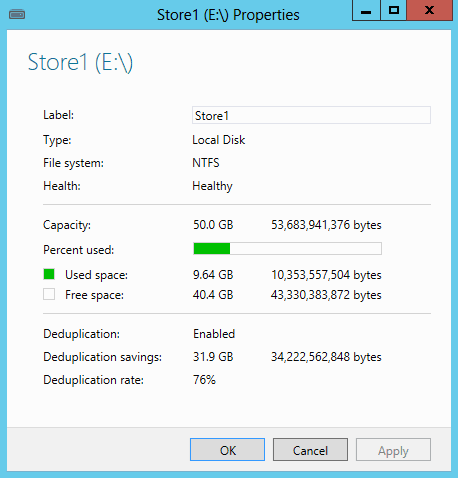Click the Healthy status value
Viewport: 458px width, 478px height.
(212, 186)
